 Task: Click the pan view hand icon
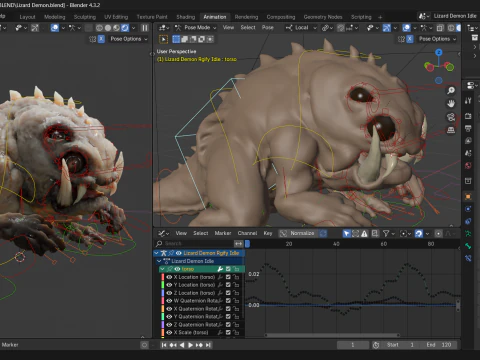click(x=451, y=104)
